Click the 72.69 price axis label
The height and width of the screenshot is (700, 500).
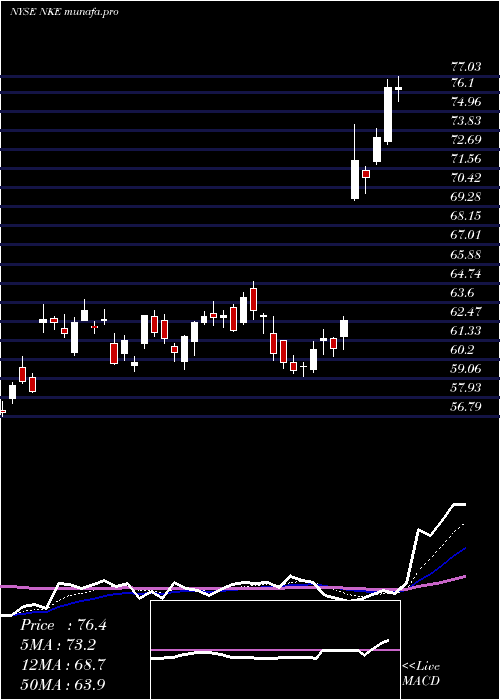466,140
